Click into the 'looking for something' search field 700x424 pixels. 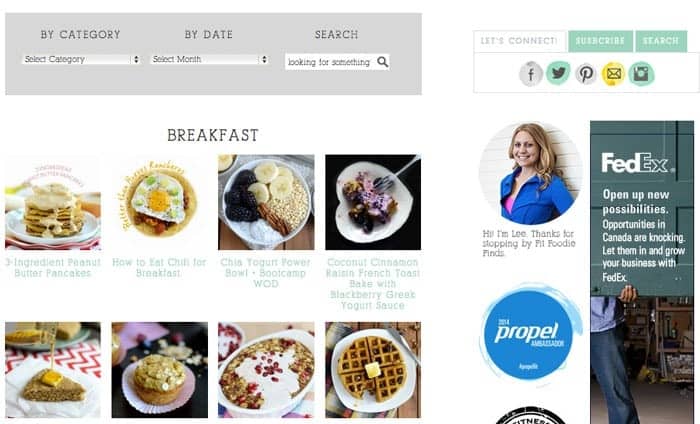point(330,62)
